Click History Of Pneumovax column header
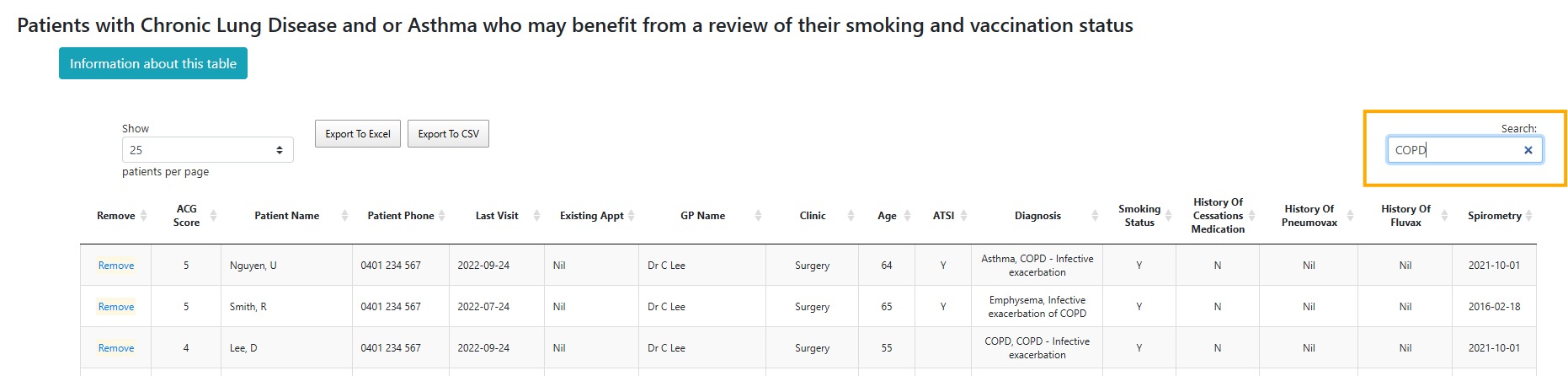Viewport: 1568px width, 376px height. [1309, 216]
